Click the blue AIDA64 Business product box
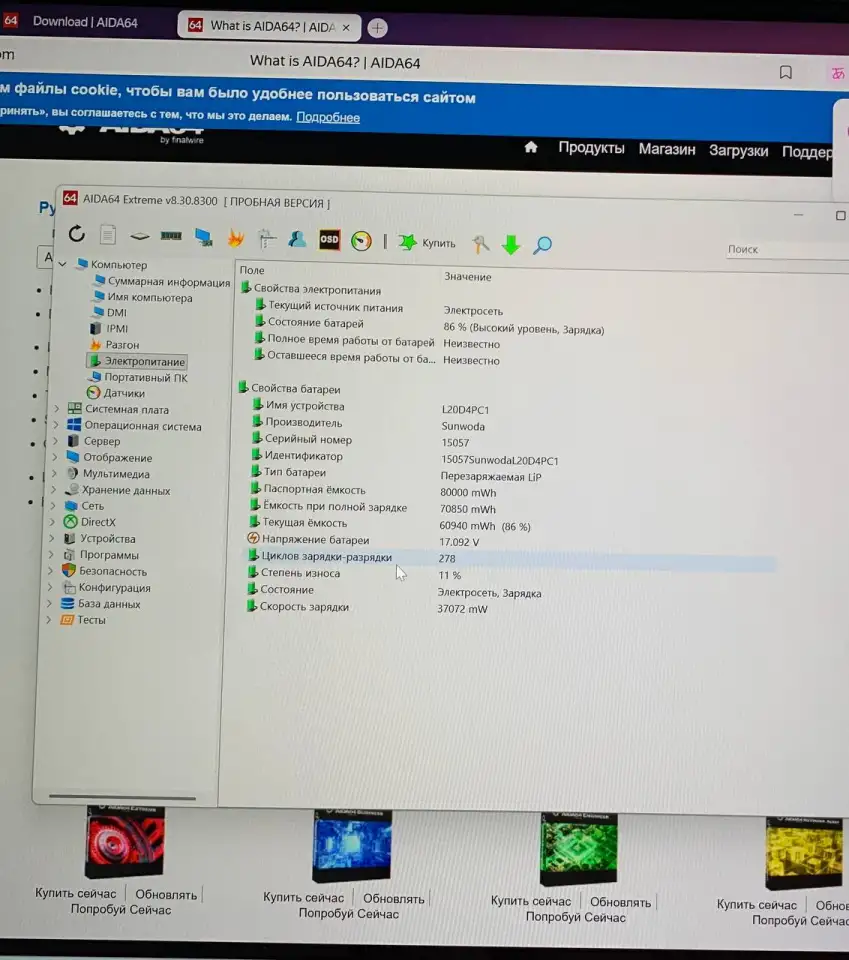Image resolution: width=849 pixels, height=960 pixels. 351,846
